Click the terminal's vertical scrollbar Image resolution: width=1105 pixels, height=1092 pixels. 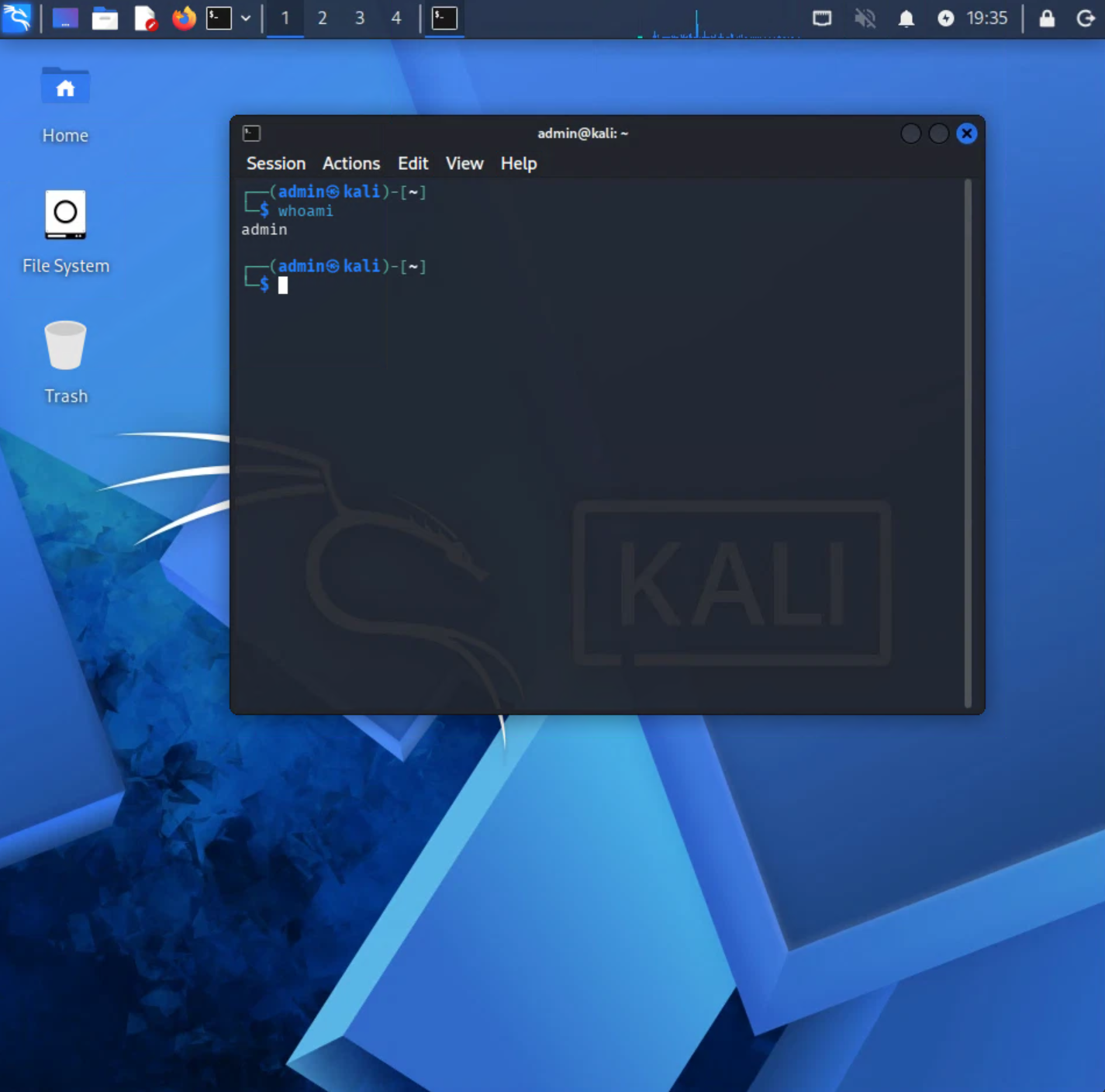[x=968, y=444]
